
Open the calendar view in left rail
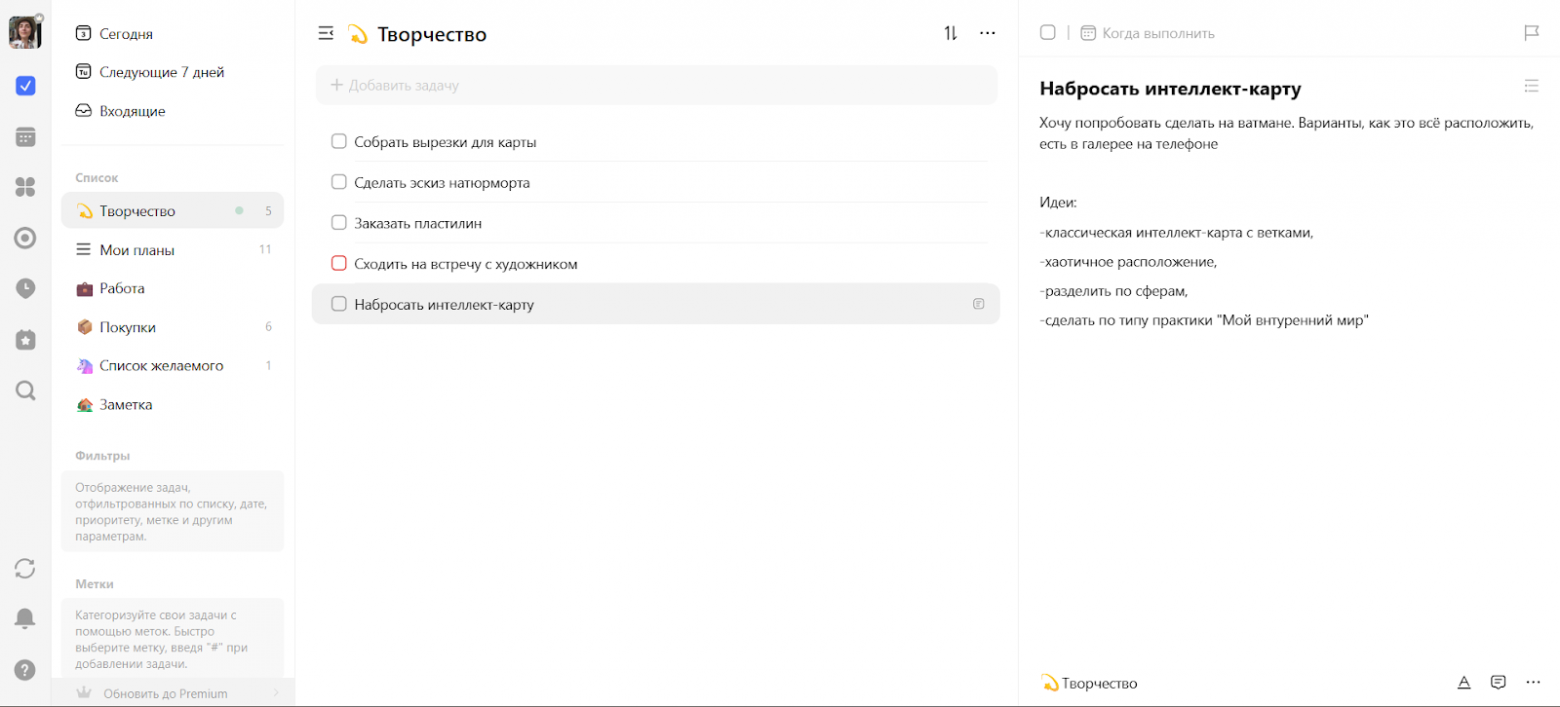click(26, 137)
